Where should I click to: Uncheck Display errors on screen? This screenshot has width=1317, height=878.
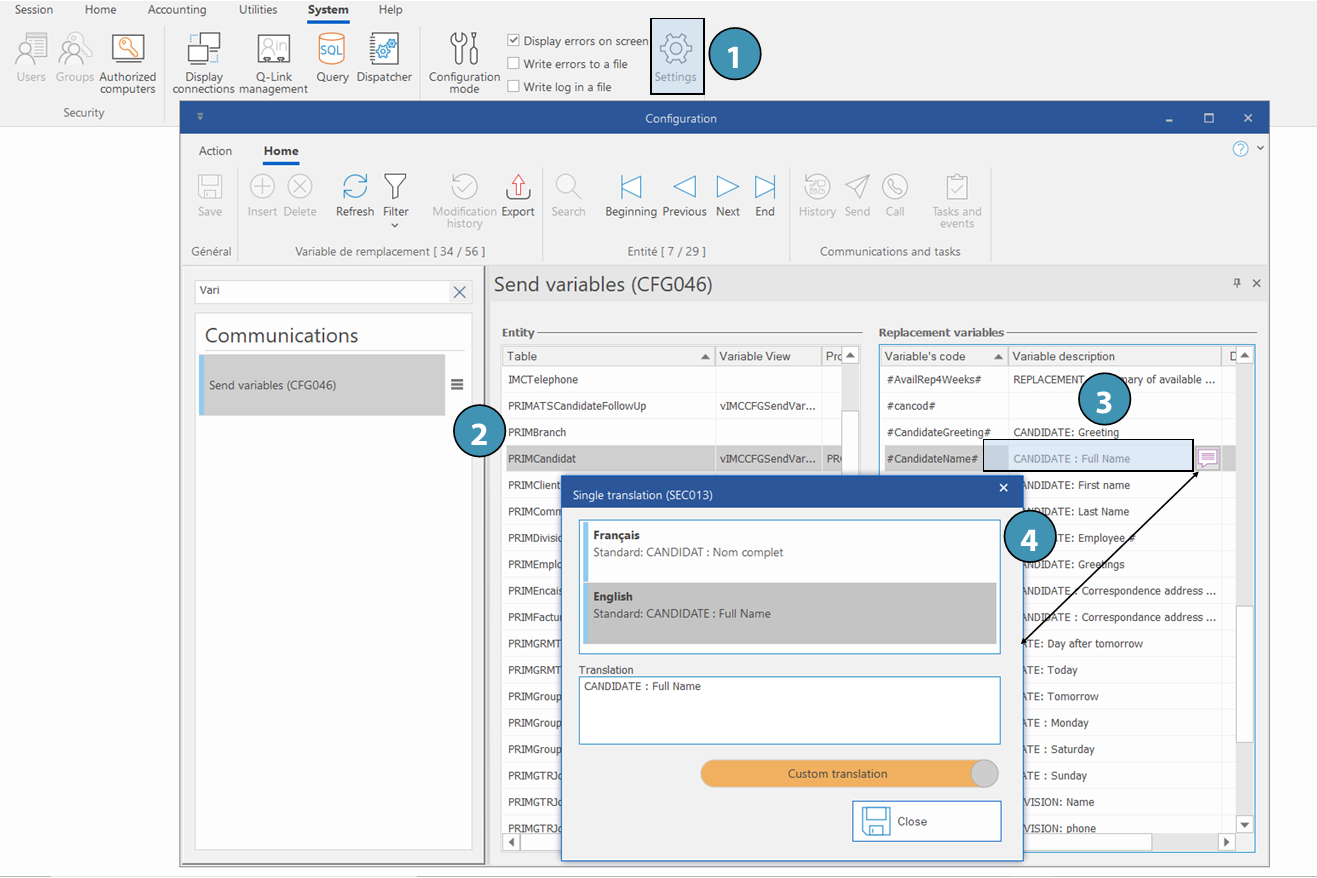click(514, 41)
